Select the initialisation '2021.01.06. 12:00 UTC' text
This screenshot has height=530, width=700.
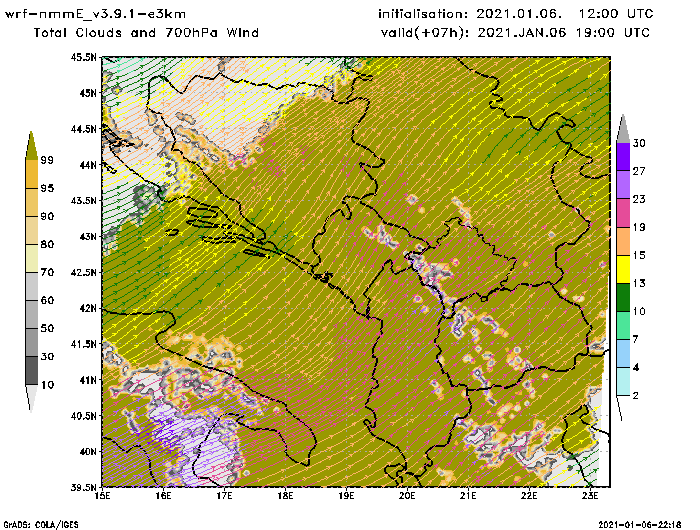(x=565, y=14)
